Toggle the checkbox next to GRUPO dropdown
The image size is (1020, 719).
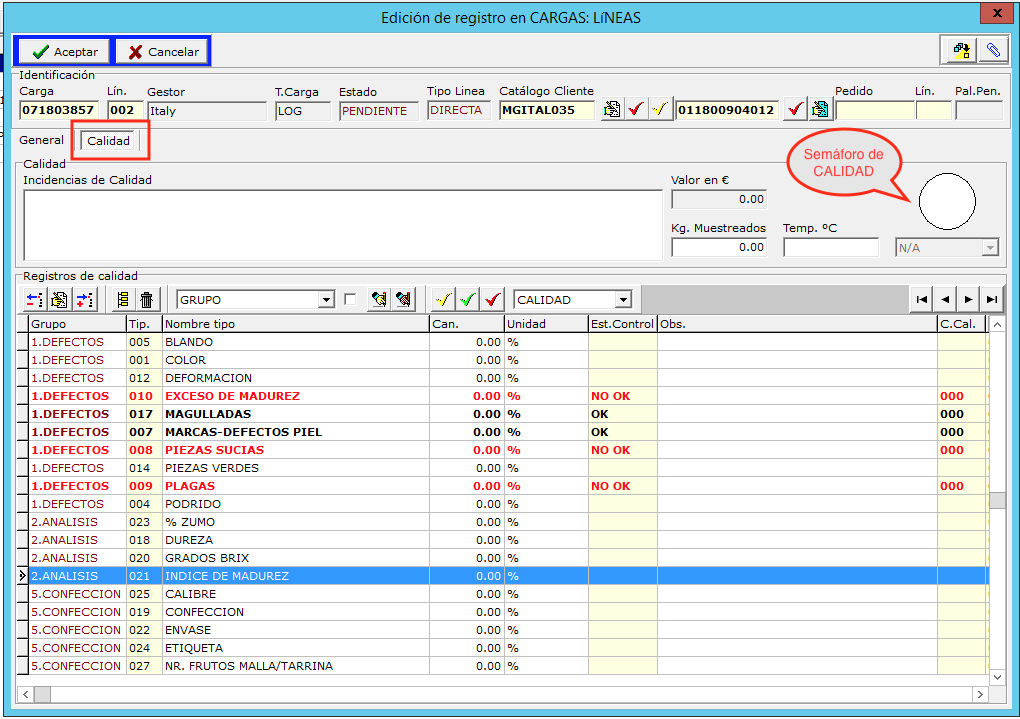350,299
